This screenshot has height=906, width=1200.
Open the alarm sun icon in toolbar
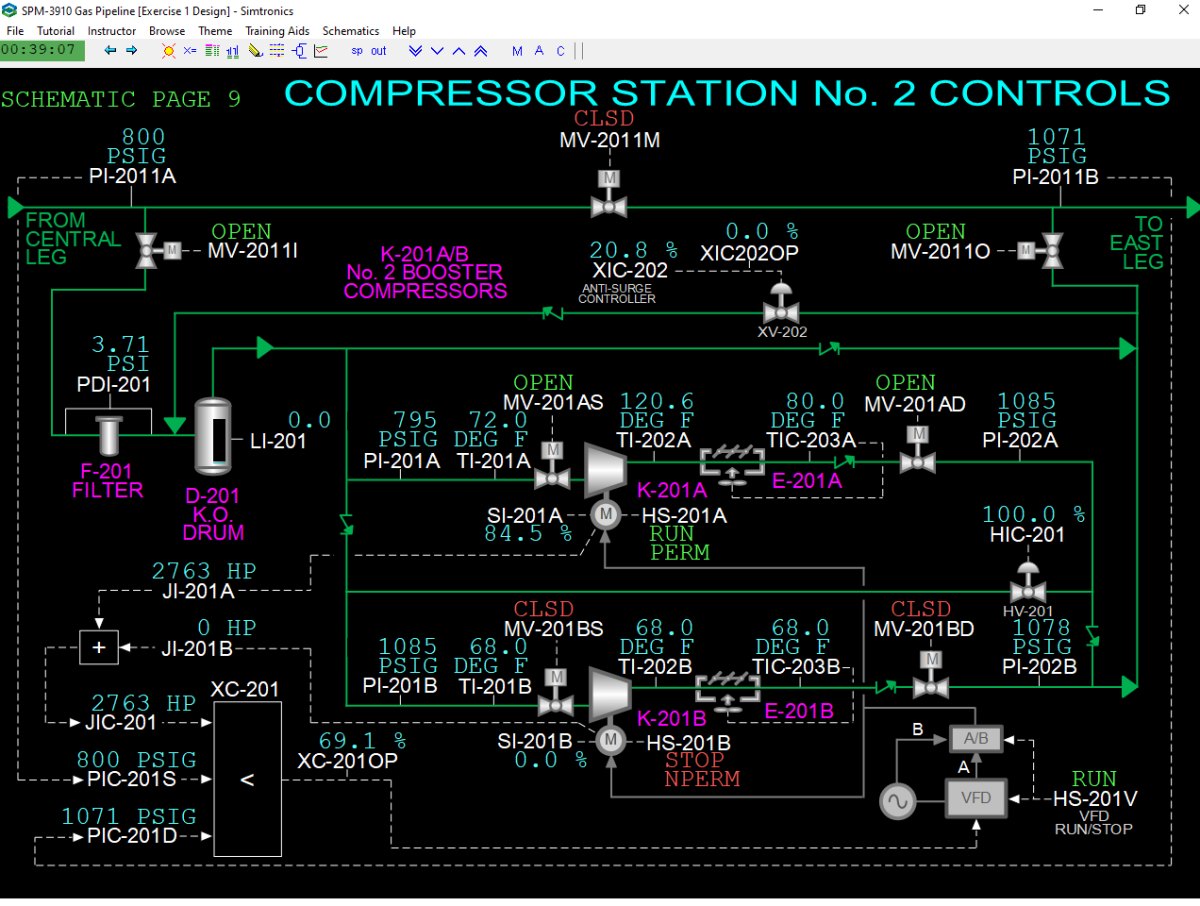pyautogui.click(x=168, y=50)
